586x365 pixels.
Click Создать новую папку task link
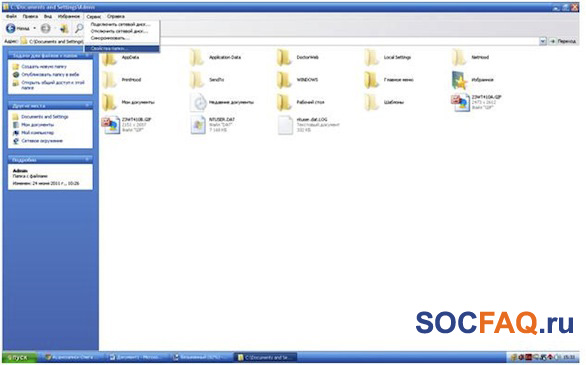coord(44,66)
